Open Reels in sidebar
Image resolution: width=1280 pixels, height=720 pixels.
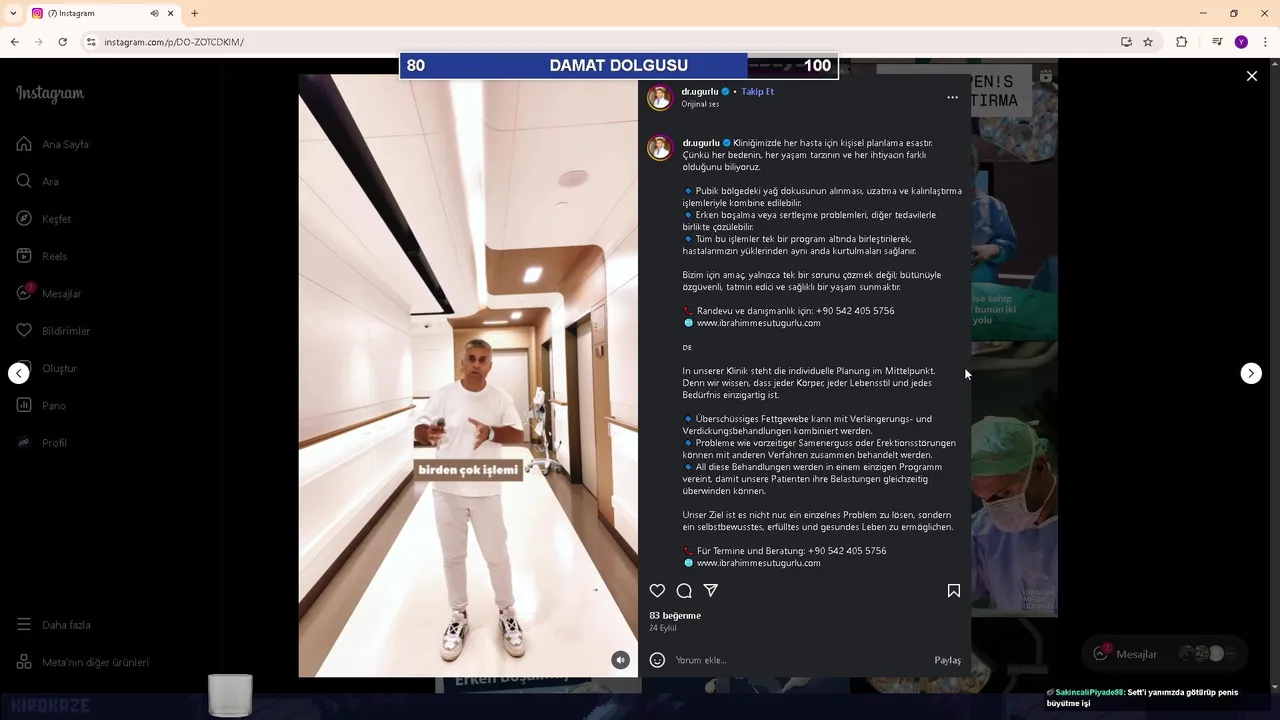[x=42, y=256]
